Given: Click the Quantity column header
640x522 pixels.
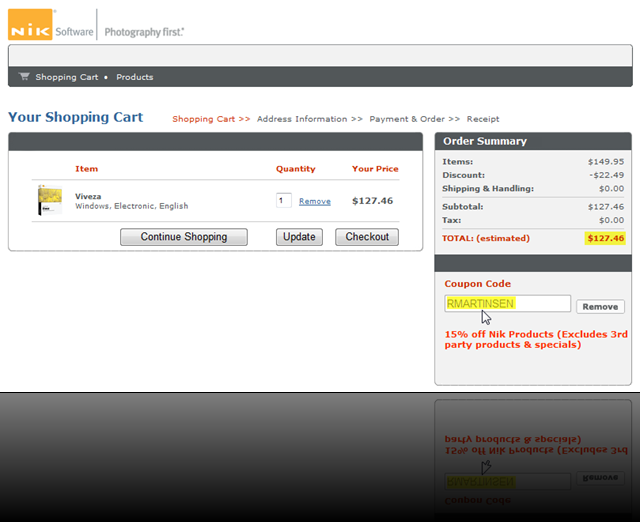Looking at the screenshot, I should pyautogui.click(x=296, y=169).
